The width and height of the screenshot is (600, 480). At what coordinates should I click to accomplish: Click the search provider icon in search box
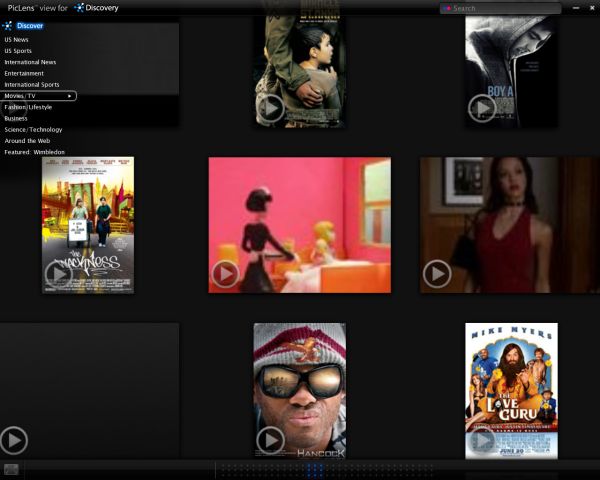(447, 8)
